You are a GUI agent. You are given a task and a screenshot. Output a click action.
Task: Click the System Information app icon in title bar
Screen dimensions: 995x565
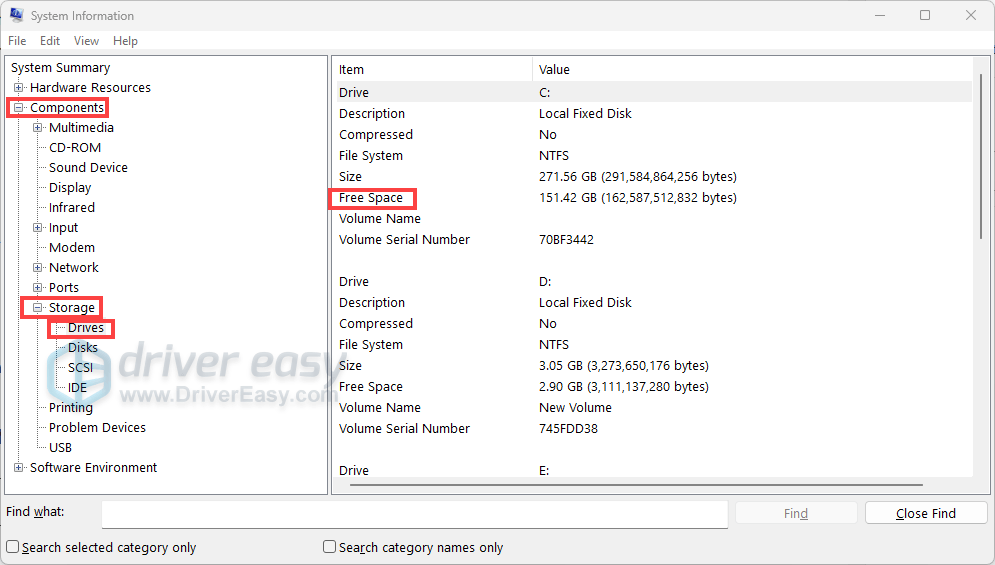(16, 16)
